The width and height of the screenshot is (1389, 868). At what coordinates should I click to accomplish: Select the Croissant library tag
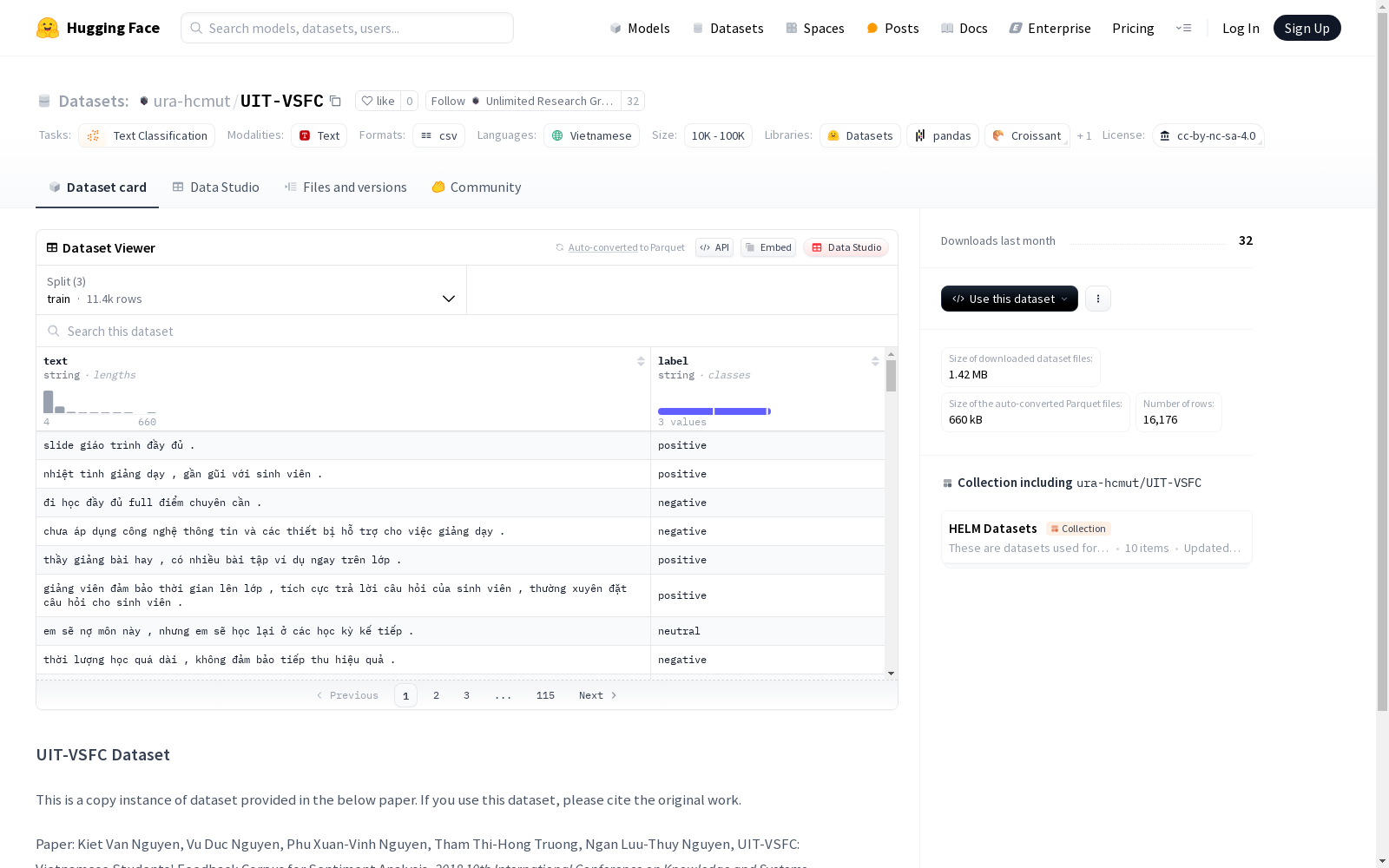pos(1027,135)
